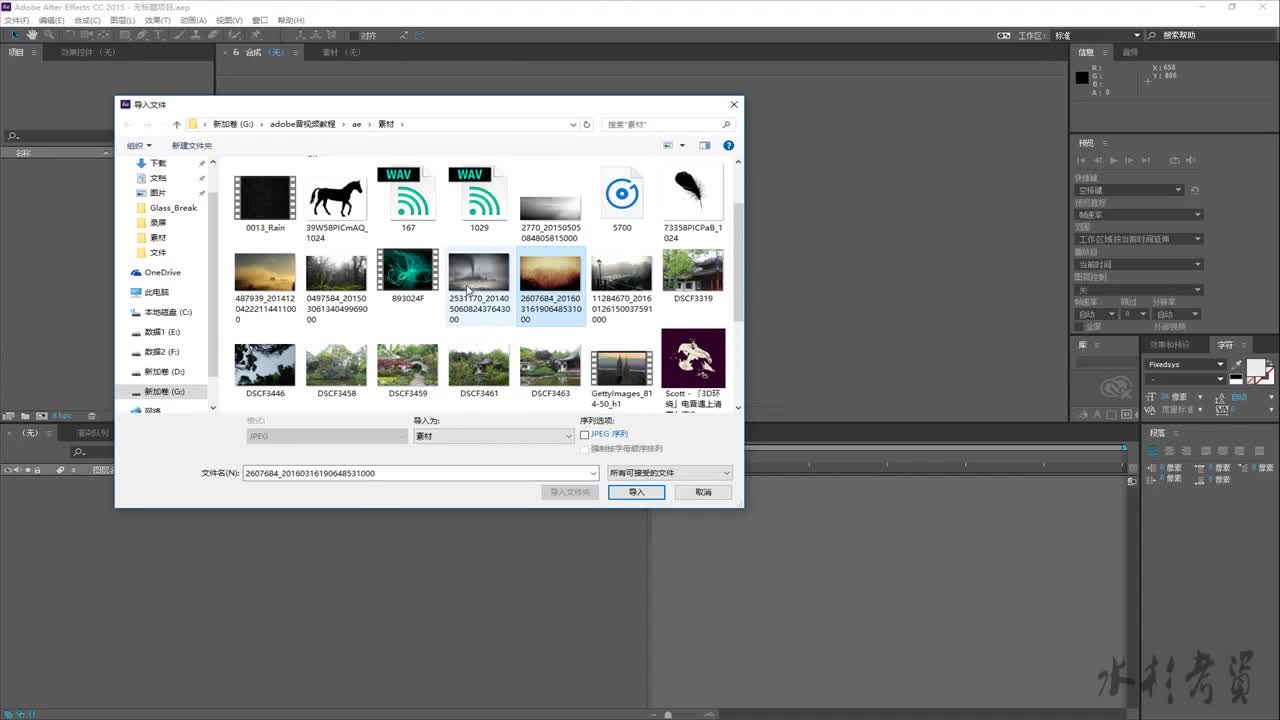Click adobe音视频教程 breadcrumb in path
The width and height of the screenshot is (1280, 720).
302,125
